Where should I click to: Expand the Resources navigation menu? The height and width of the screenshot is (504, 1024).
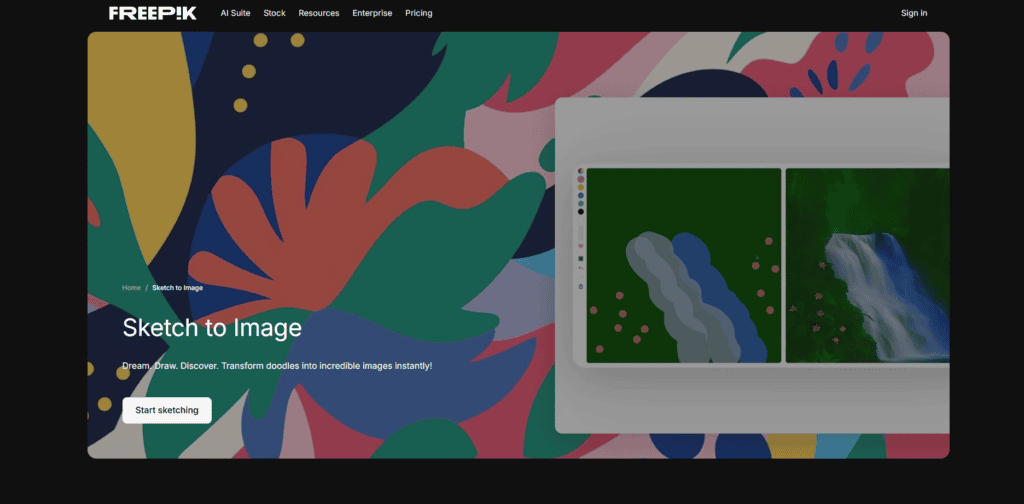[x=319, y=13]
